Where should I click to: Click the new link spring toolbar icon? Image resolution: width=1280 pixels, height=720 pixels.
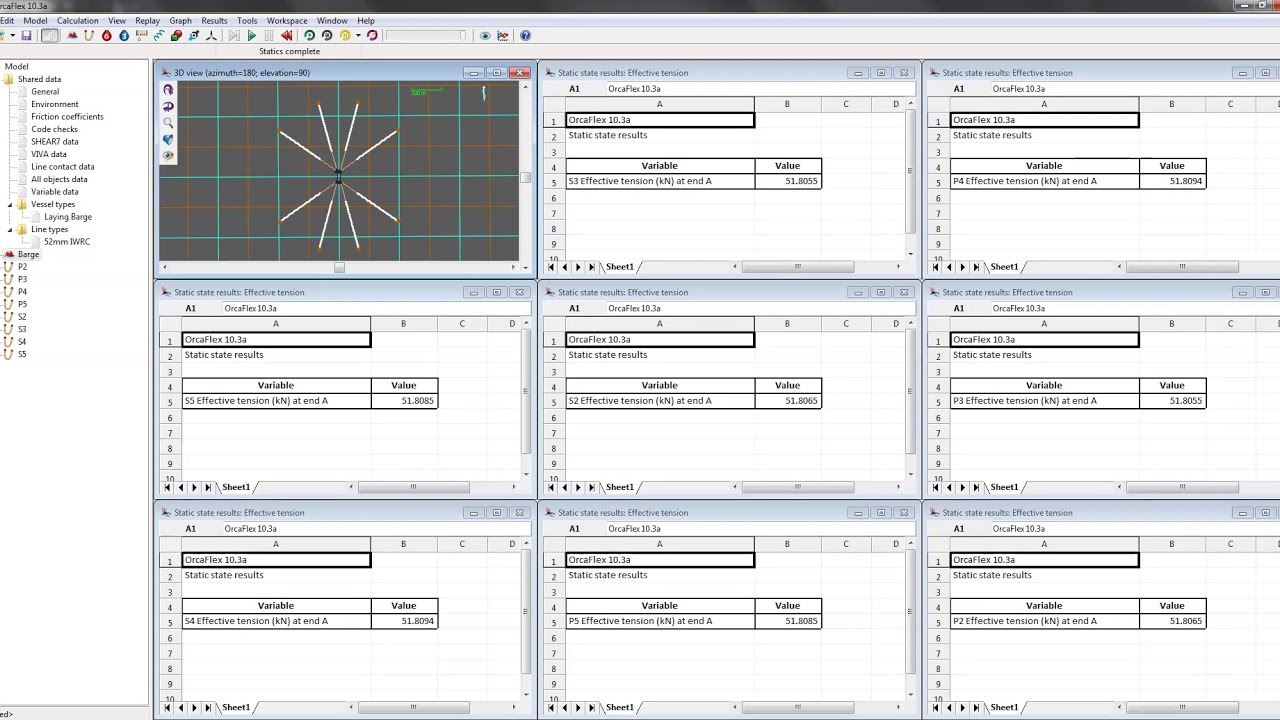point(158,35)
